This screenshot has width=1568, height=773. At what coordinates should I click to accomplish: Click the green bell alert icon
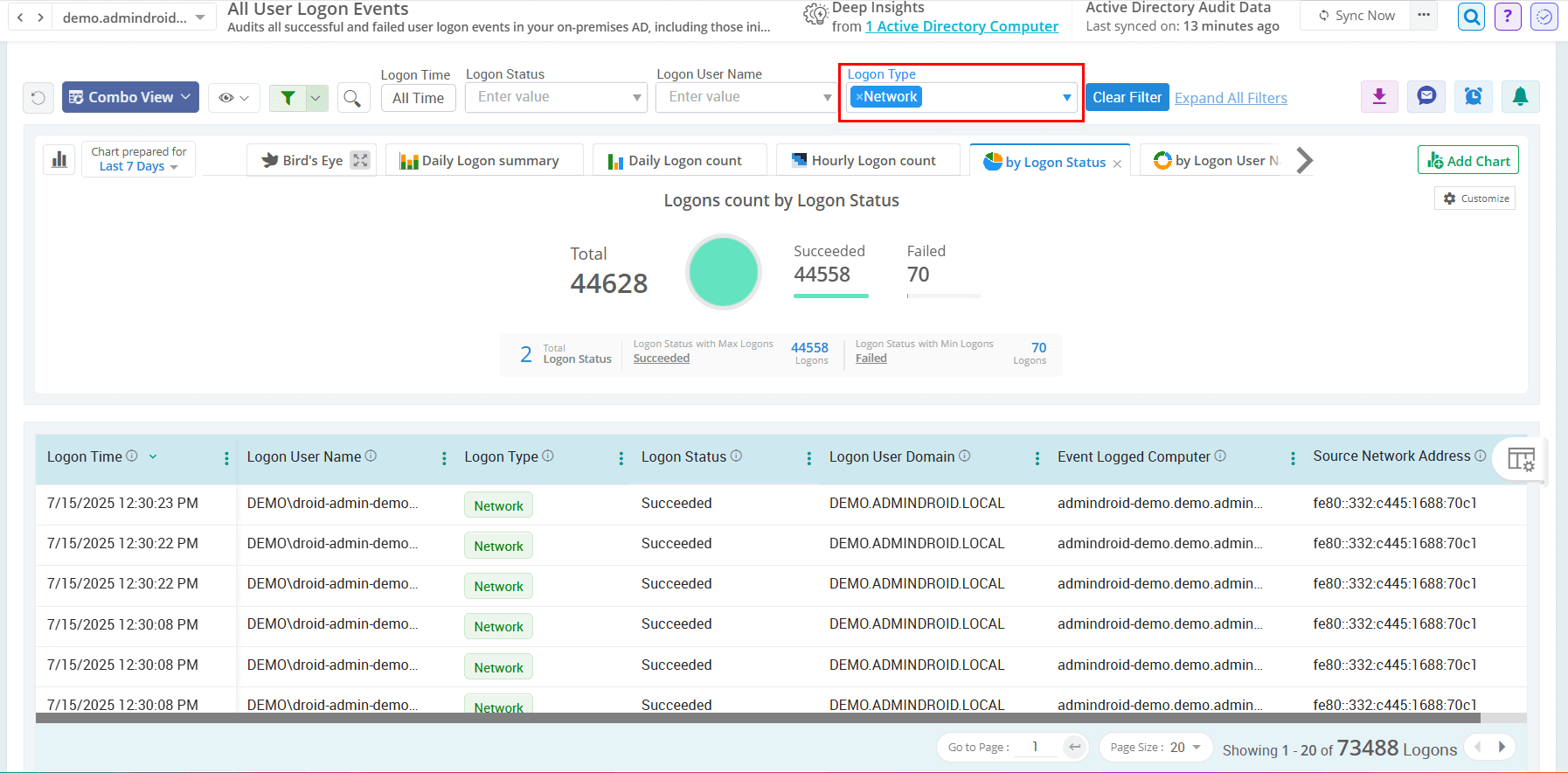point(1521,97)
